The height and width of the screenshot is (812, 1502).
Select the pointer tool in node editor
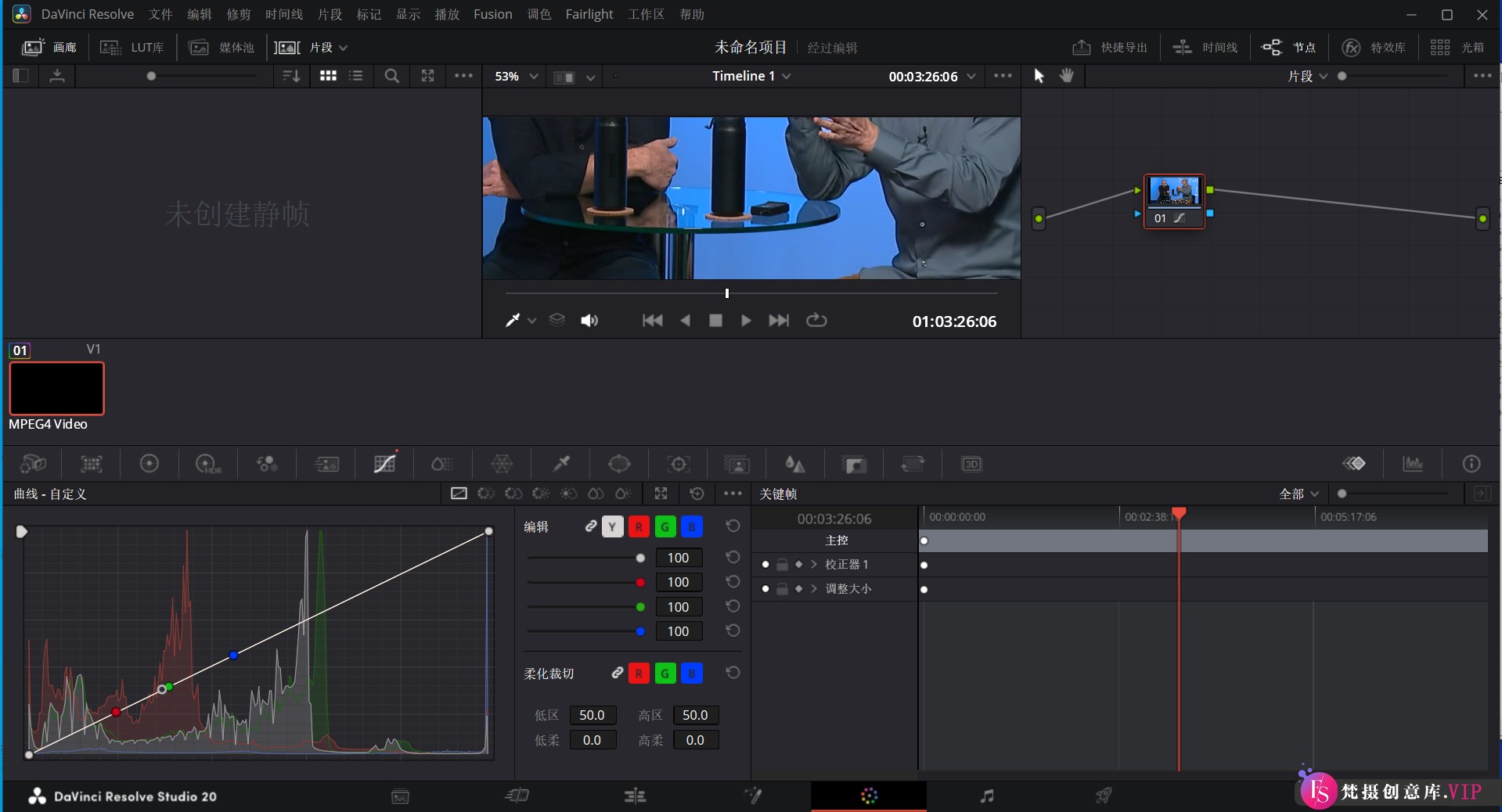[1039, 76]
